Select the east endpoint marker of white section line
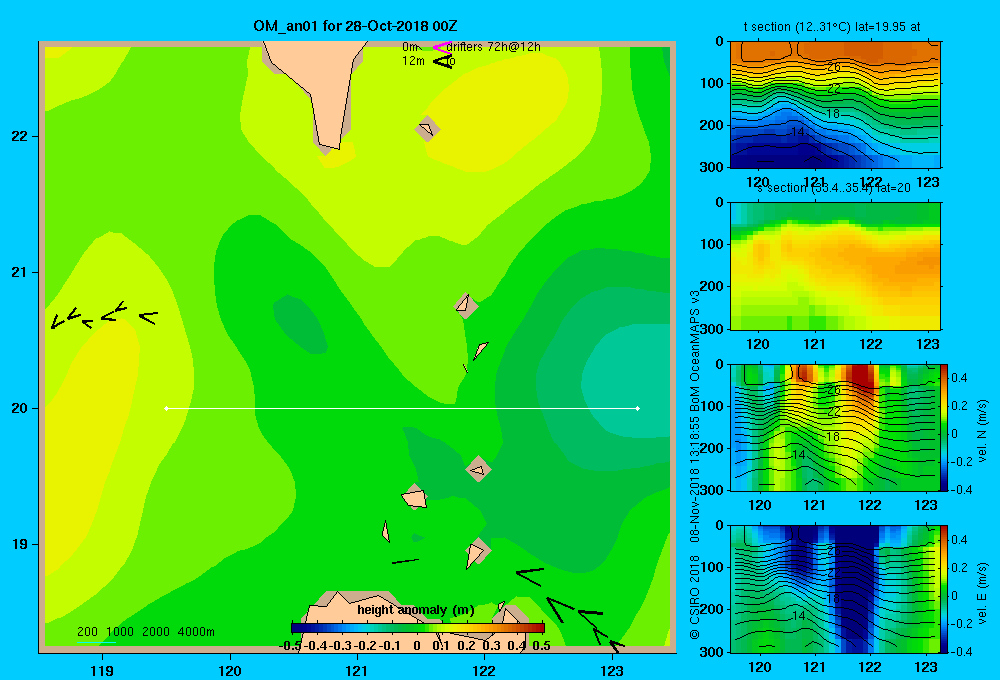 (x=638, y=408)
